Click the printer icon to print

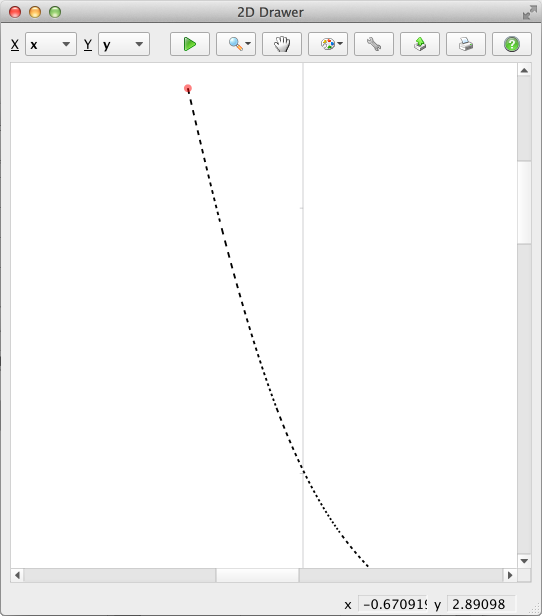466,44
